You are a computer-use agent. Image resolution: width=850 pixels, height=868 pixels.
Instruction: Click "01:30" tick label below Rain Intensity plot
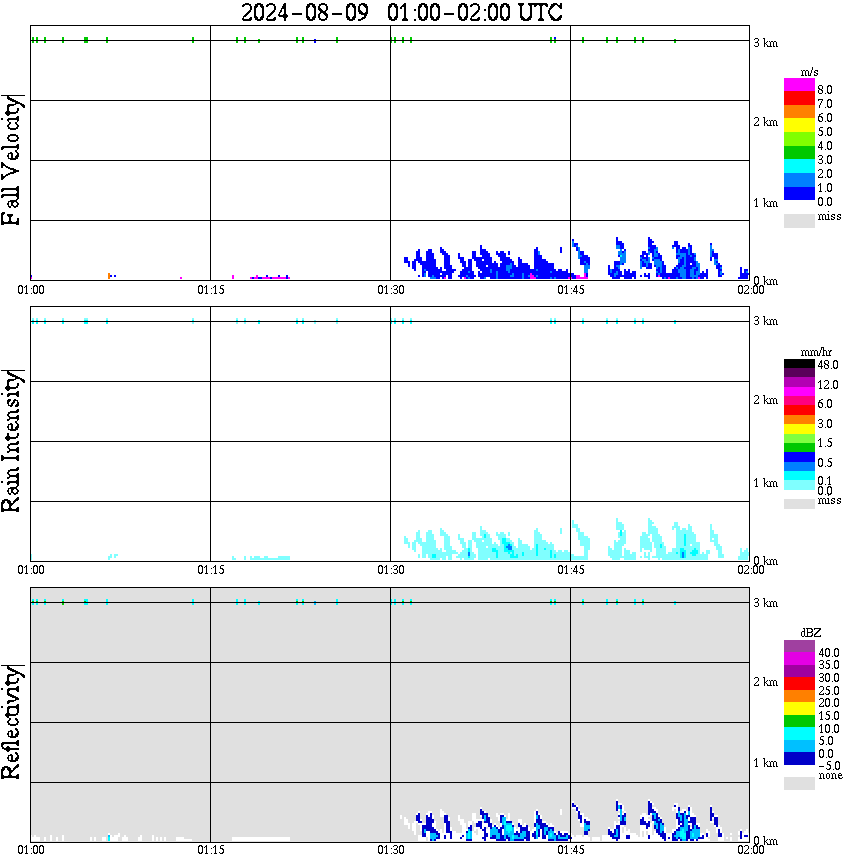pyautogui.click(x=391, y=570)
